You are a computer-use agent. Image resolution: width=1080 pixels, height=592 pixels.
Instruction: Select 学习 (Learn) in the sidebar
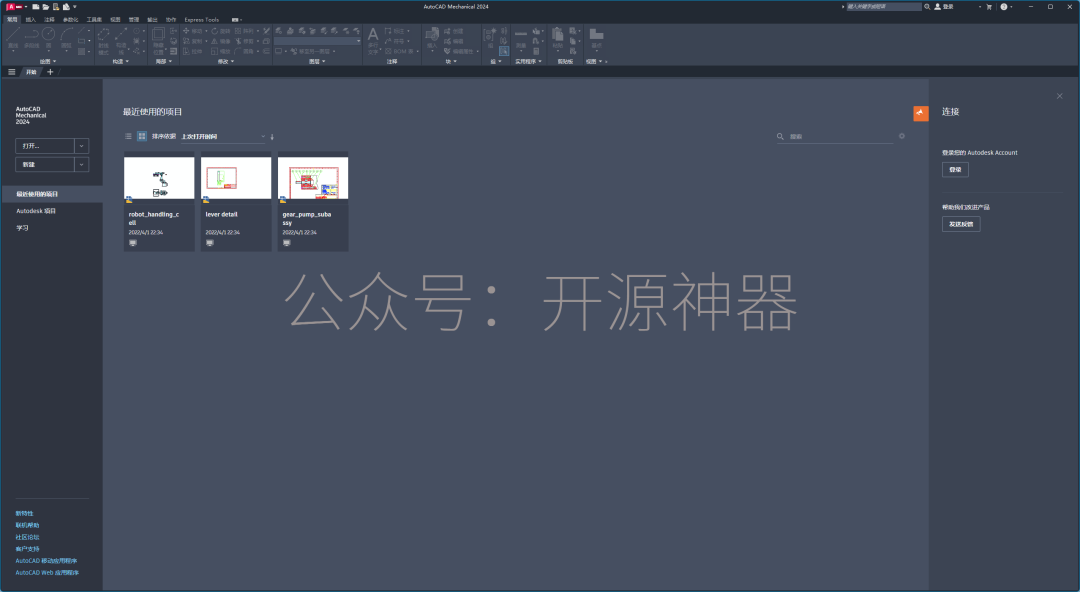(22, 228)
